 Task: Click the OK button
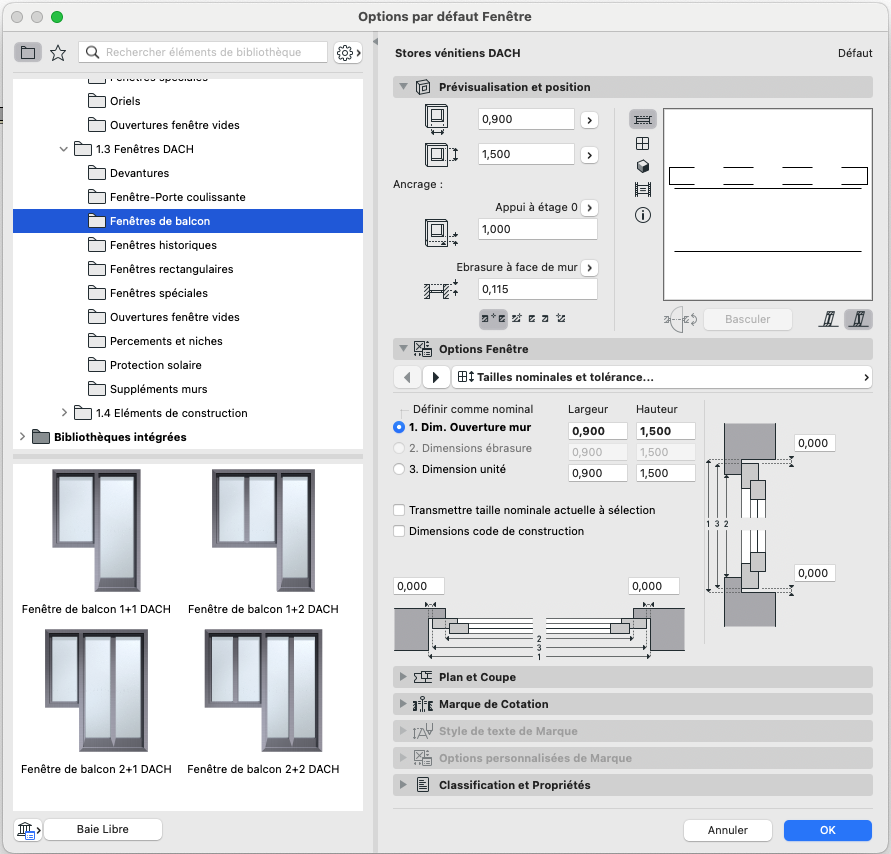point(827,830)
